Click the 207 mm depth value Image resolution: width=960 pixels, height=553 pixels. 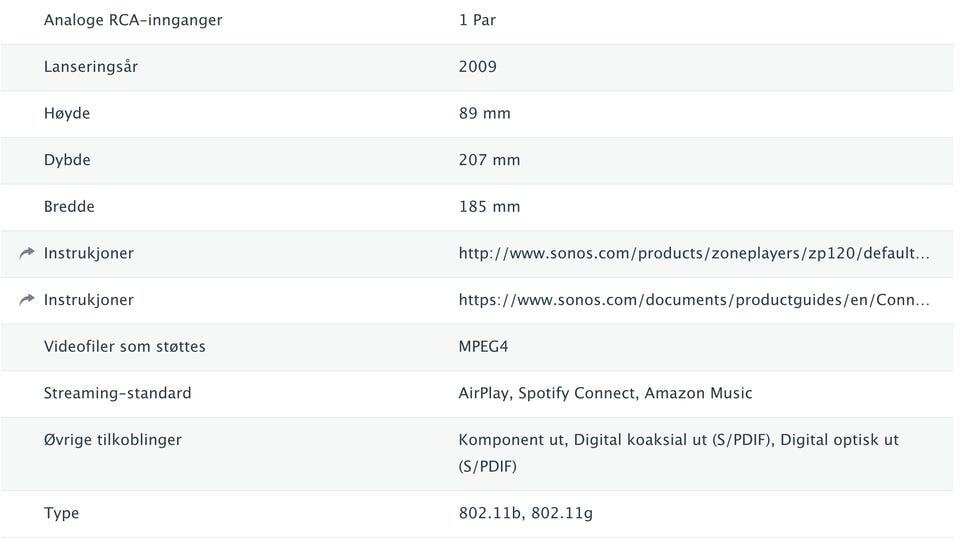tap(489, 160)
